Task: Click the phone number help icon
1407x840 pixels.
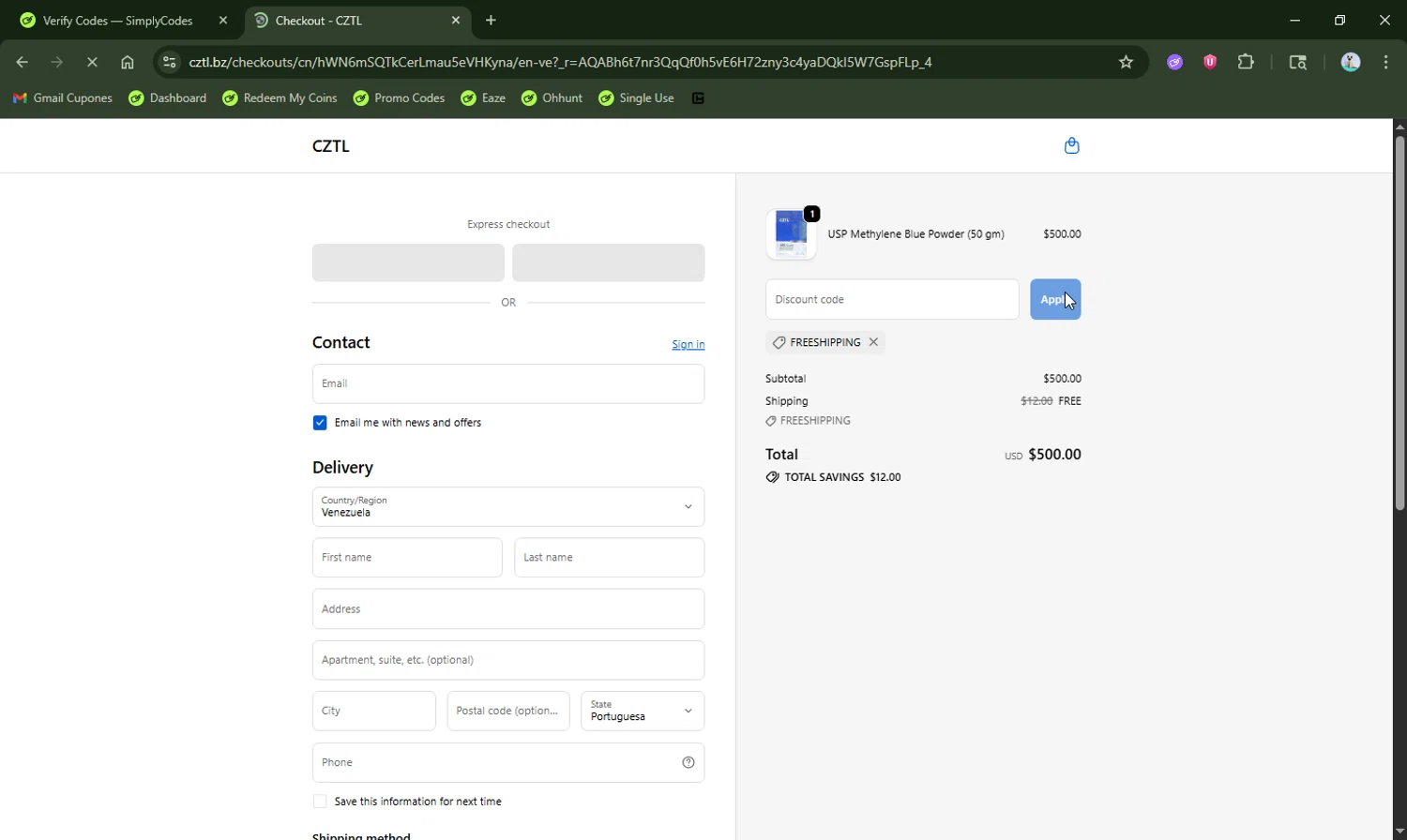Action: (x=688, y=762)
